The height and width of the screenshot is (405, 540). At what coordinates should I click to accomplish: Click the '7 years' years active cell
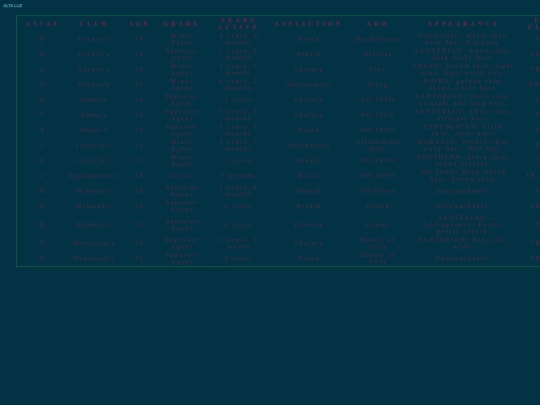pyautogui.click(x=238, y=100)
